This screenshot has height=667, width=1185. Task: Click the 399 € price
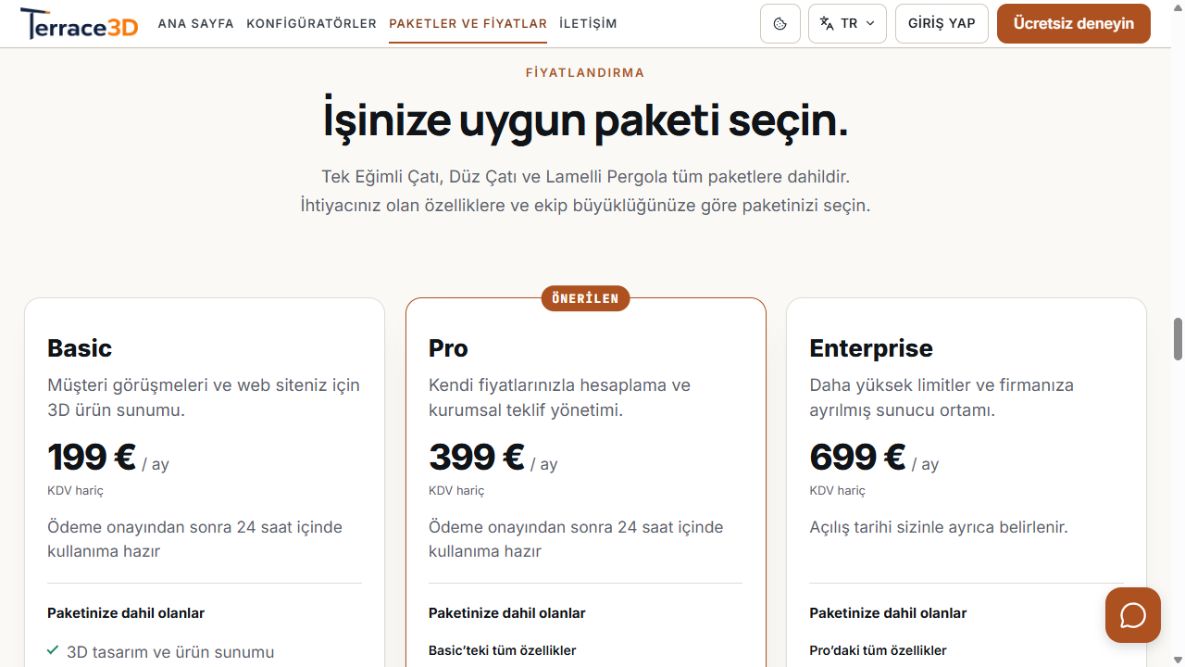[x=476, y=457]
